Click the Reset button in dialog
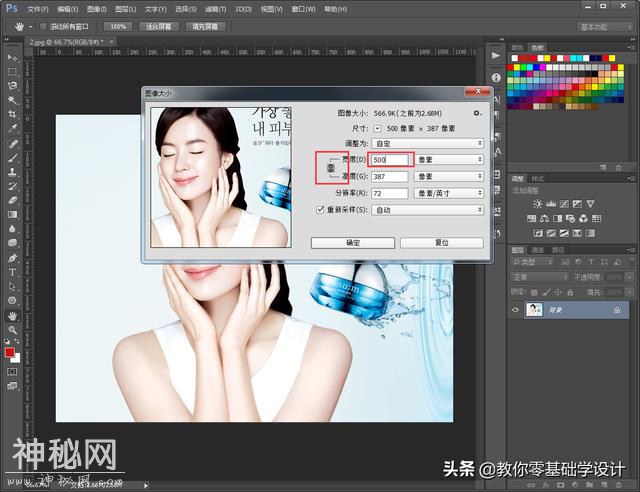Viewport: 640px width, 492px height. point(442,243)
